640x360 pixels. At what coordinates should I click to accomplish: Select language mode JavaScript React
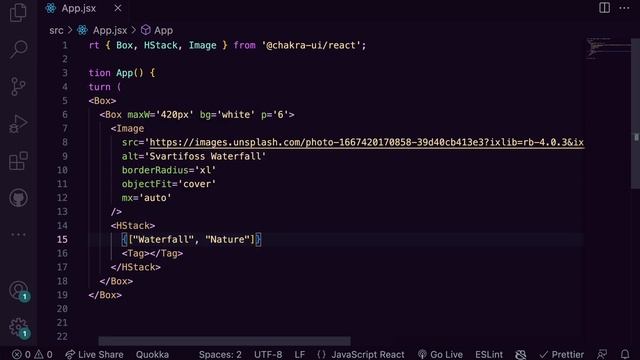coord(361,354)
